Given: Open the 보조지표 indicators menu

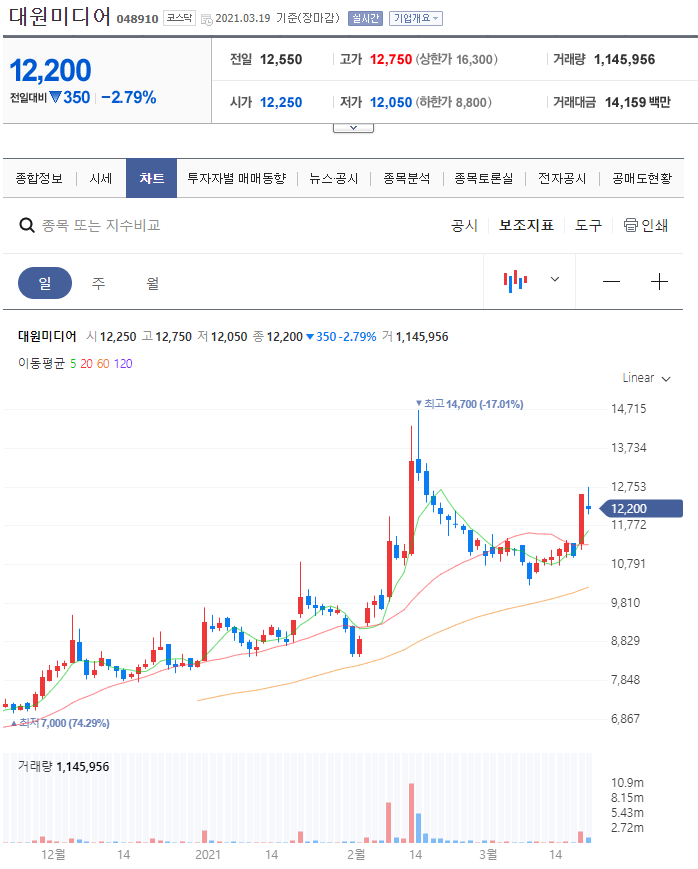Looking at the screenshot, I should click(526, 225).
